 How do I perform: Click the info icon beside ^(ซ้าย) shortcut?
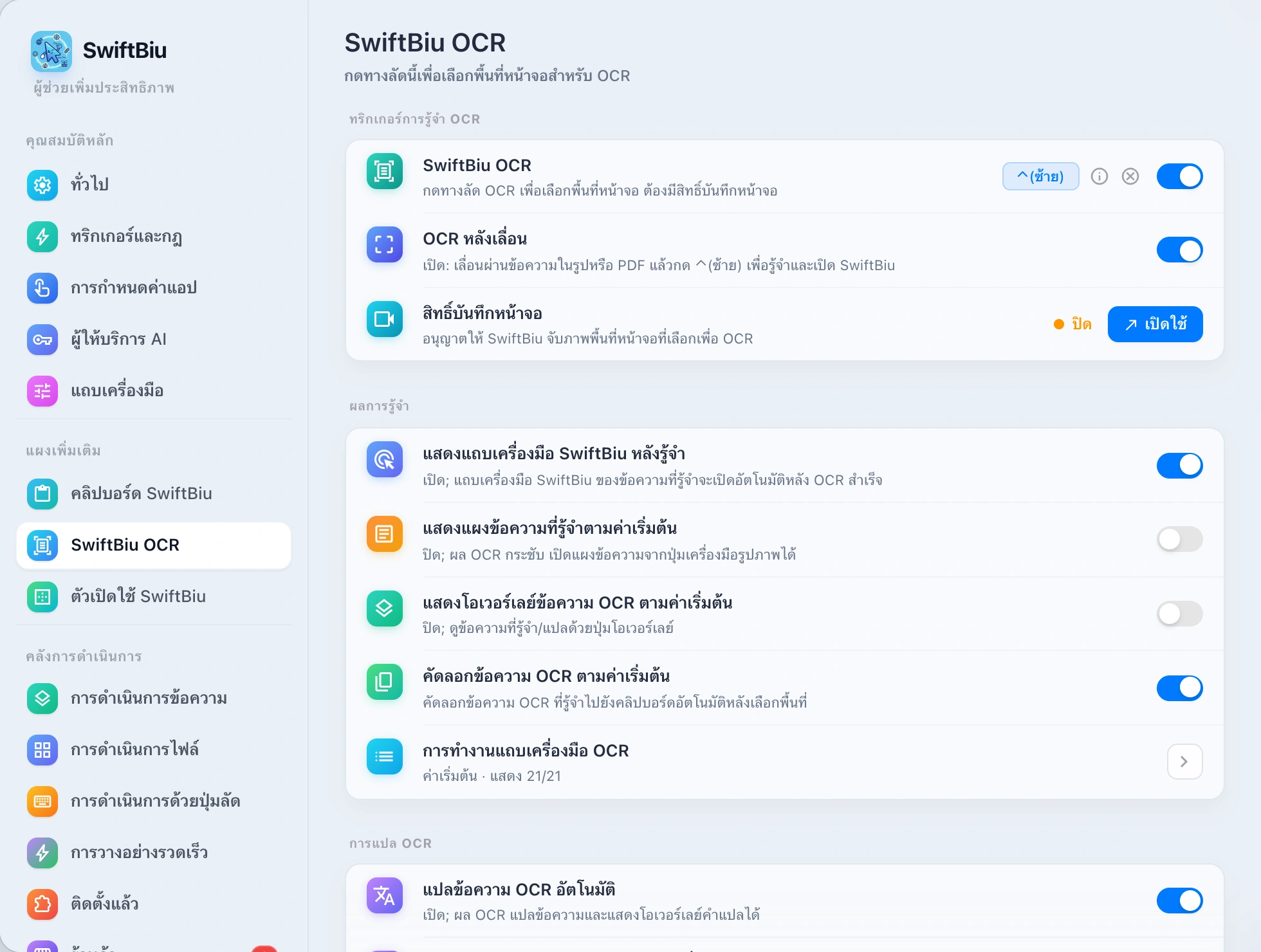pos(1100,176)
